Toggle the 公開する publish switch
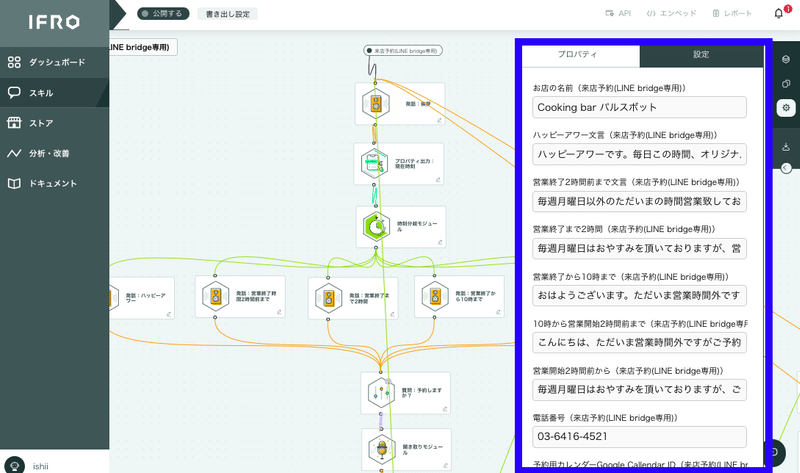The width and height of the screenshot is (800, 473). coord(163,14)
